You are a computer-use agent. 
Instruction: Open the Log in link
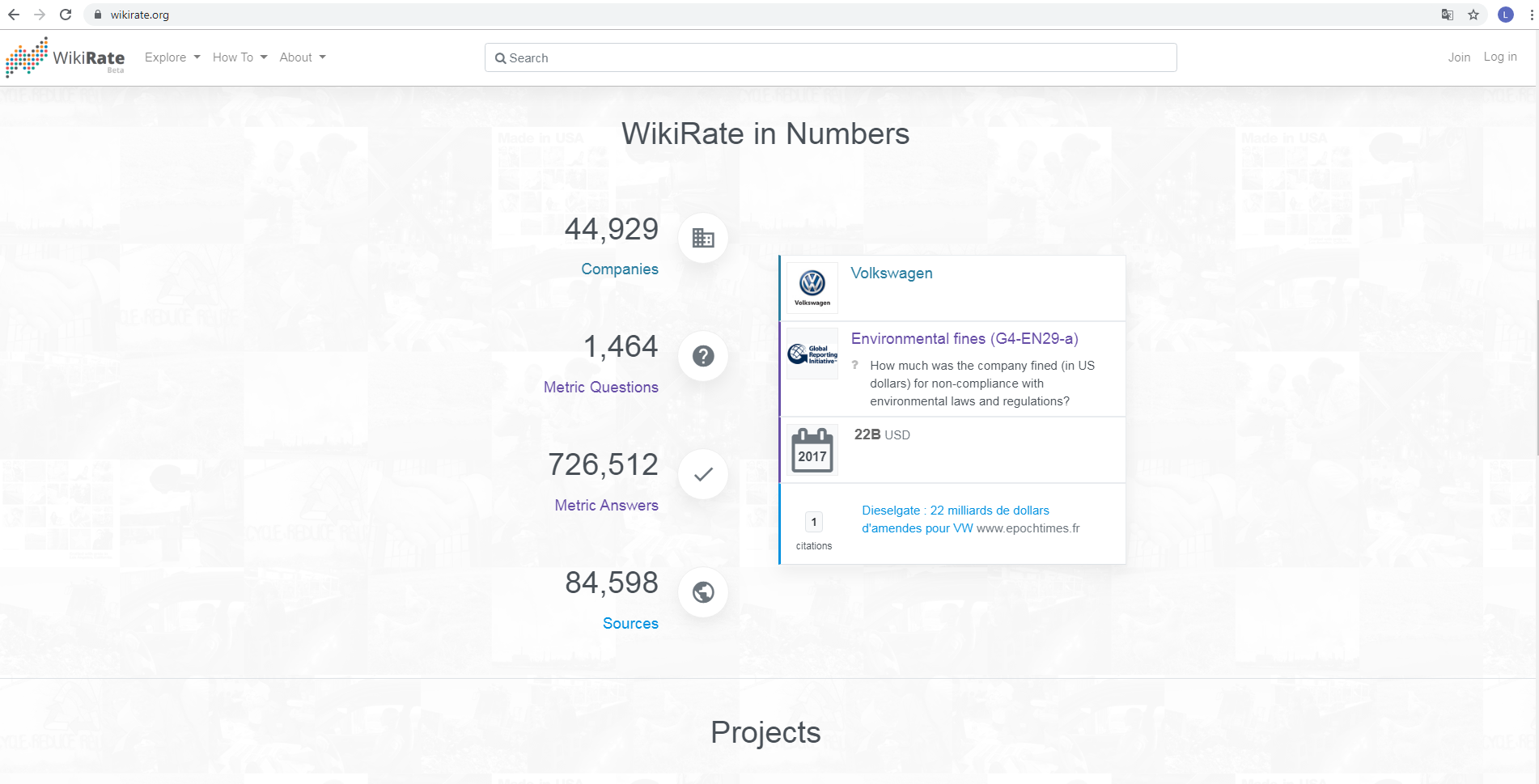point(1500,57)
